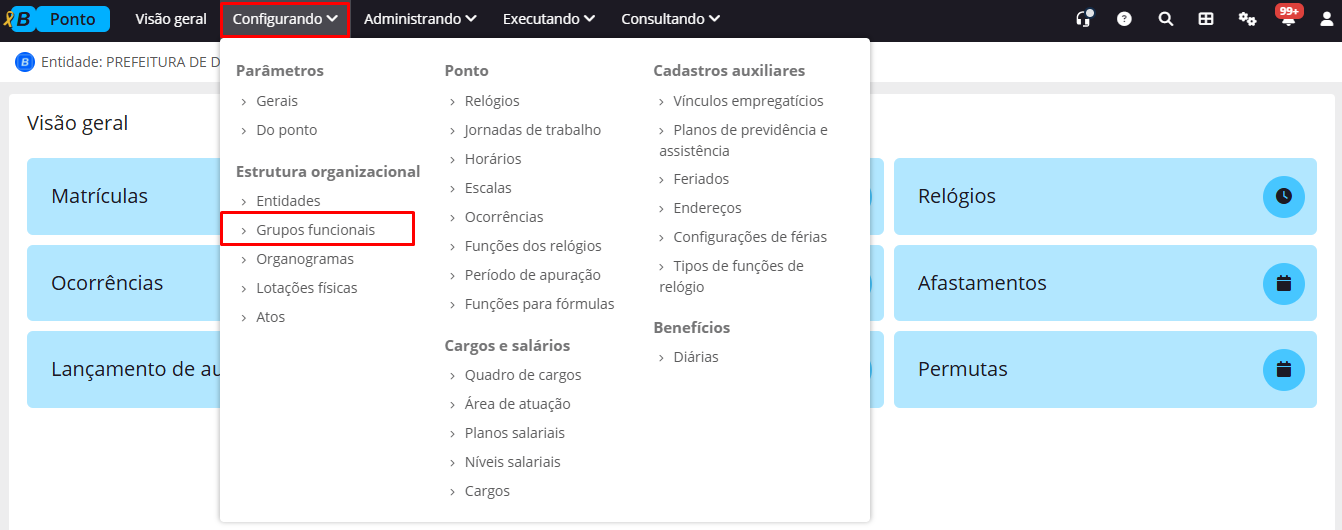Open the help question mark icon

pos(1124,19)
